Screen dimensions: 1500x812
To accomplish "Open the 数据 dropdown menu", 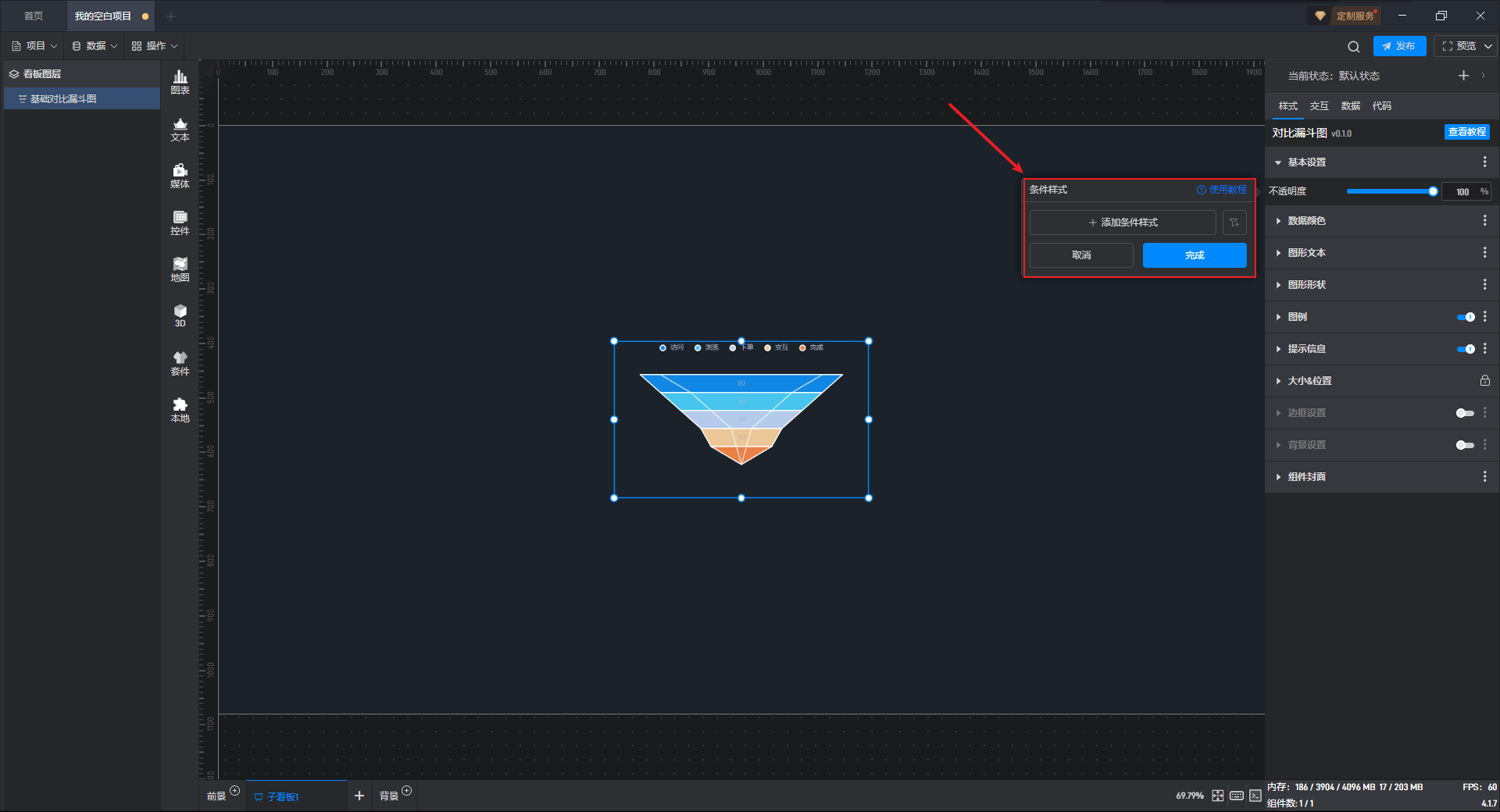I will (95, 46).
